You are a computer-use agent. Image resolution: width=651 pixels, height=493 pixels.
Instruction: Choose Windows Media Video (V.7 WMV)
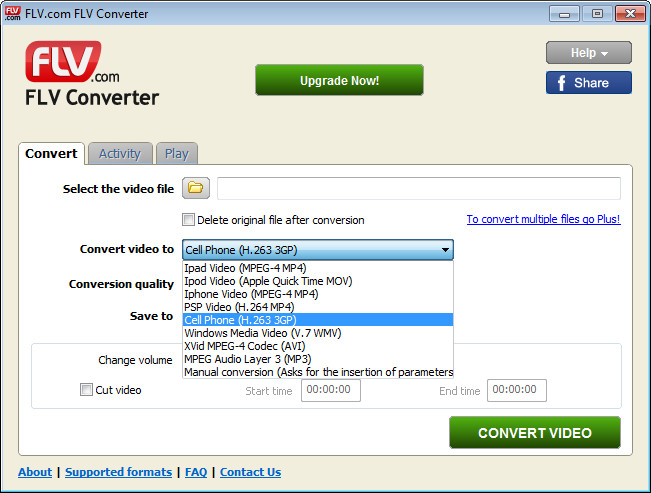318,333
